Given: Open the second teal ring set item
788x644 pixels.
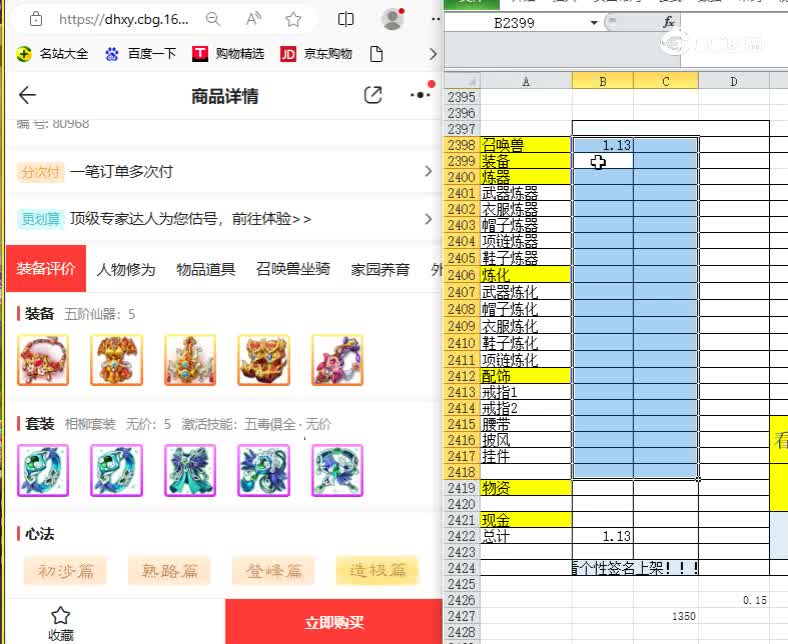Looking at the screenshot, I should [117, 470].
